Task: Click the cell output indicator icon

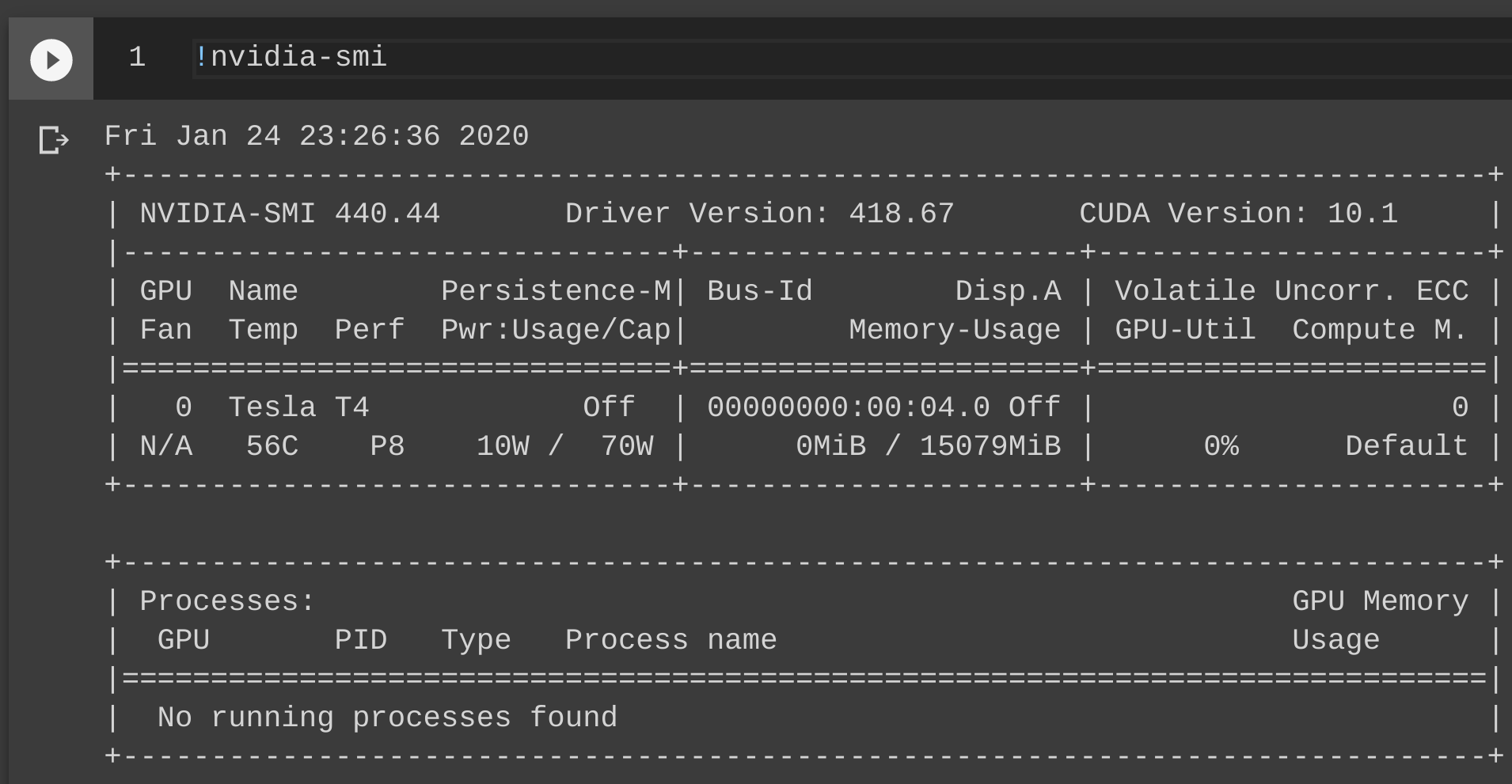Action: (x=52, y=140)
